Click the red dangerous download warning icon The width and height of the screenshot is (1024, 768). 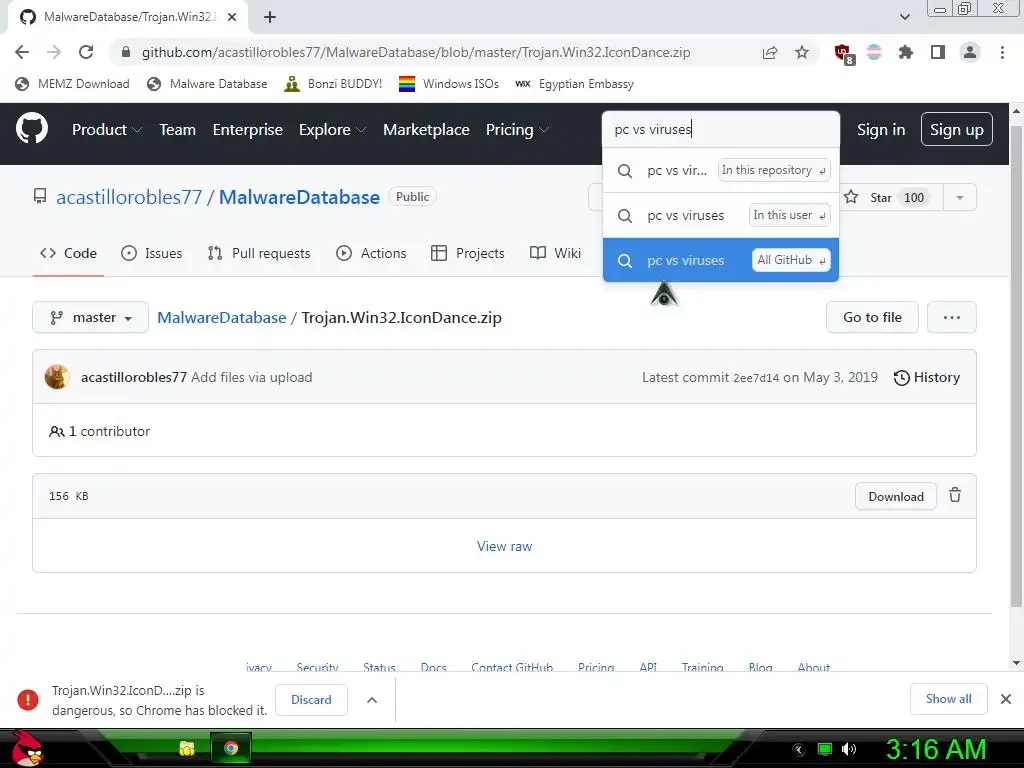[28, 699]
